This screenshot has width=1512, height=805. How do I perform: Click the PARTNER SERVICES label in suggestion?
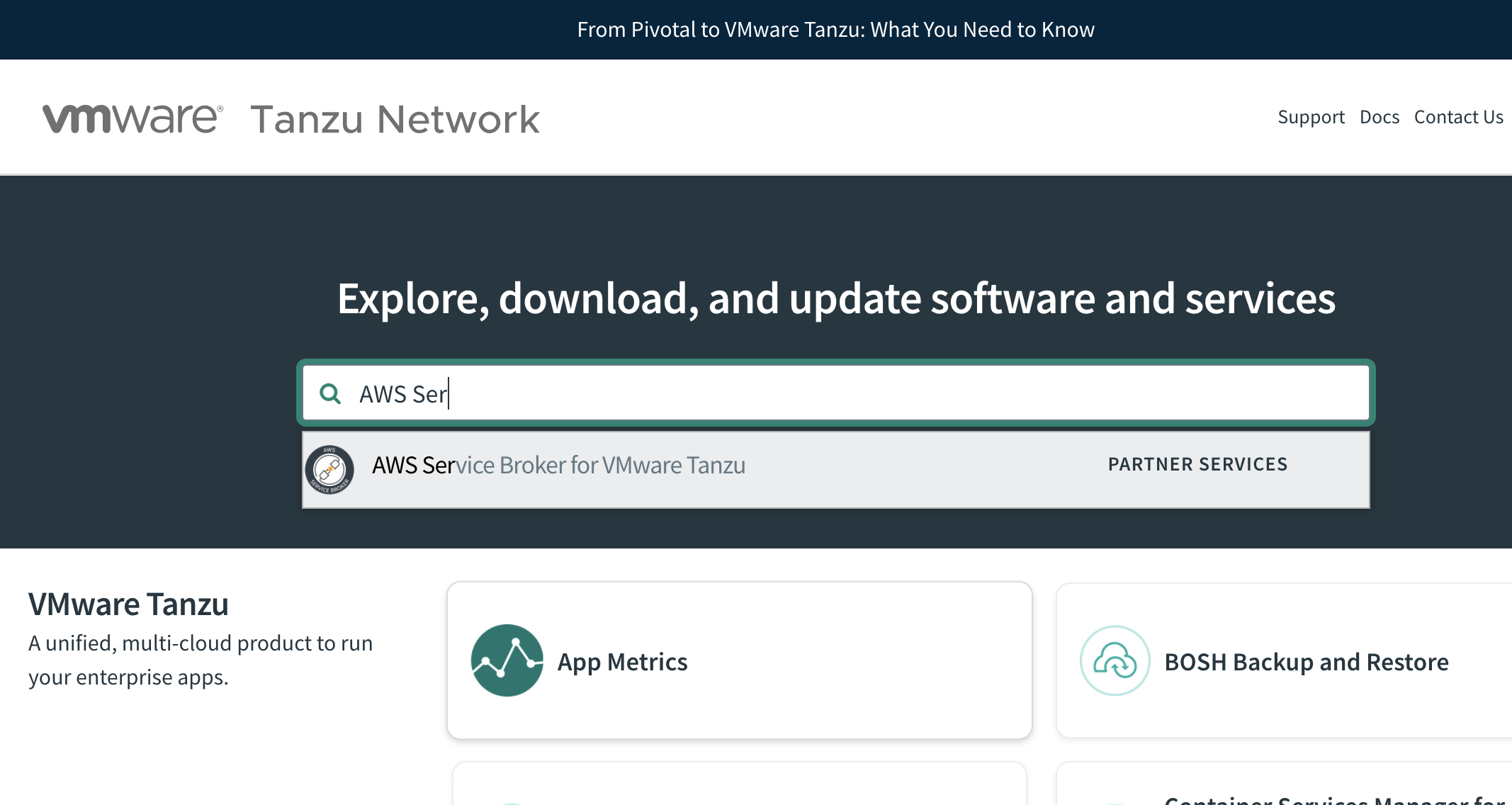1197,464
